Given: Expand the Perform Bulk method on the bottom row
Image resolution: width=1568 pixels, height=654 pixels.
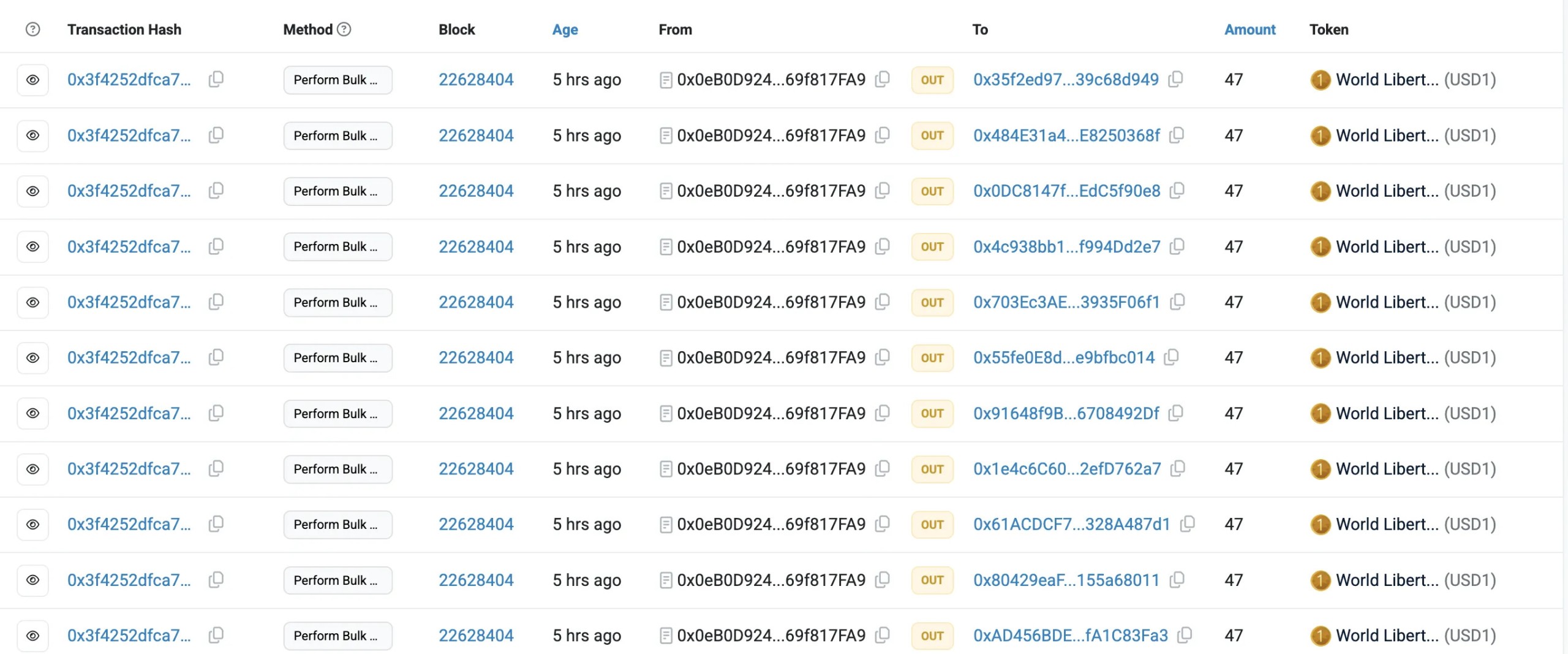Looking at the screenshot, I should 337,636.
